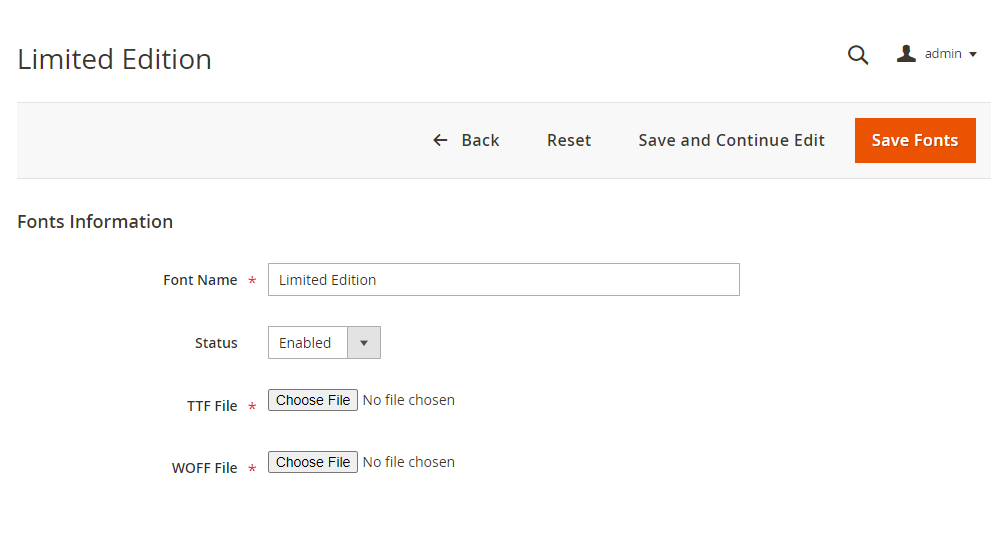Image resolution: width=993 pixels, height=536 pixels.
Task: Reset the font form
Action: [569, 141]
